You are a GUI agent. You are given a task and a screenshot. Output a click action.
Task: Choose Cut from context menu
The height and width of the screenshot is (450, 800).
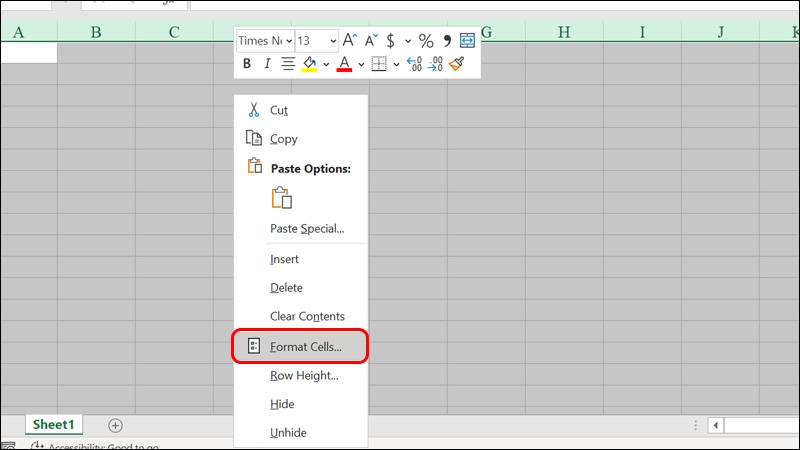(x=301, y=110)
